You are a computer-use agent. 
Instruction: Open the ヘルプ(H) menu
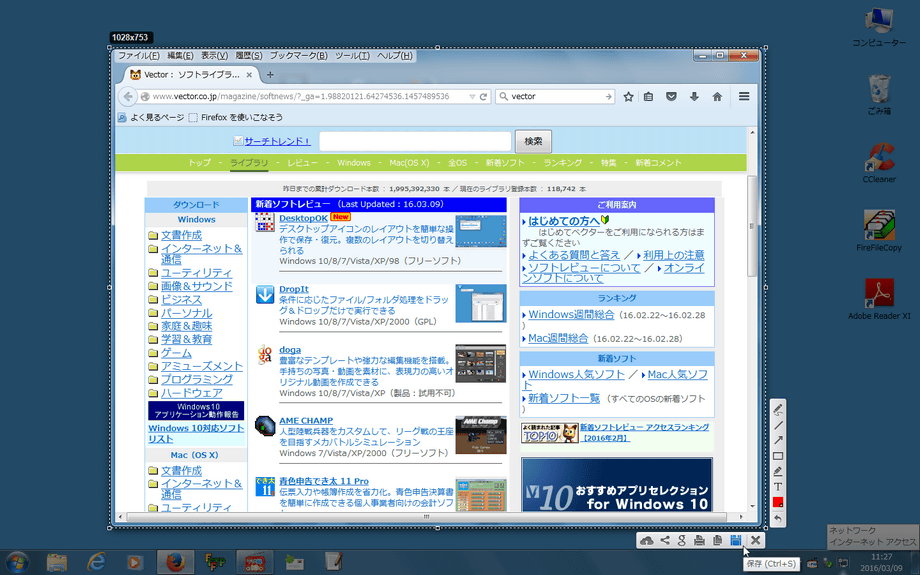[395, 56]
